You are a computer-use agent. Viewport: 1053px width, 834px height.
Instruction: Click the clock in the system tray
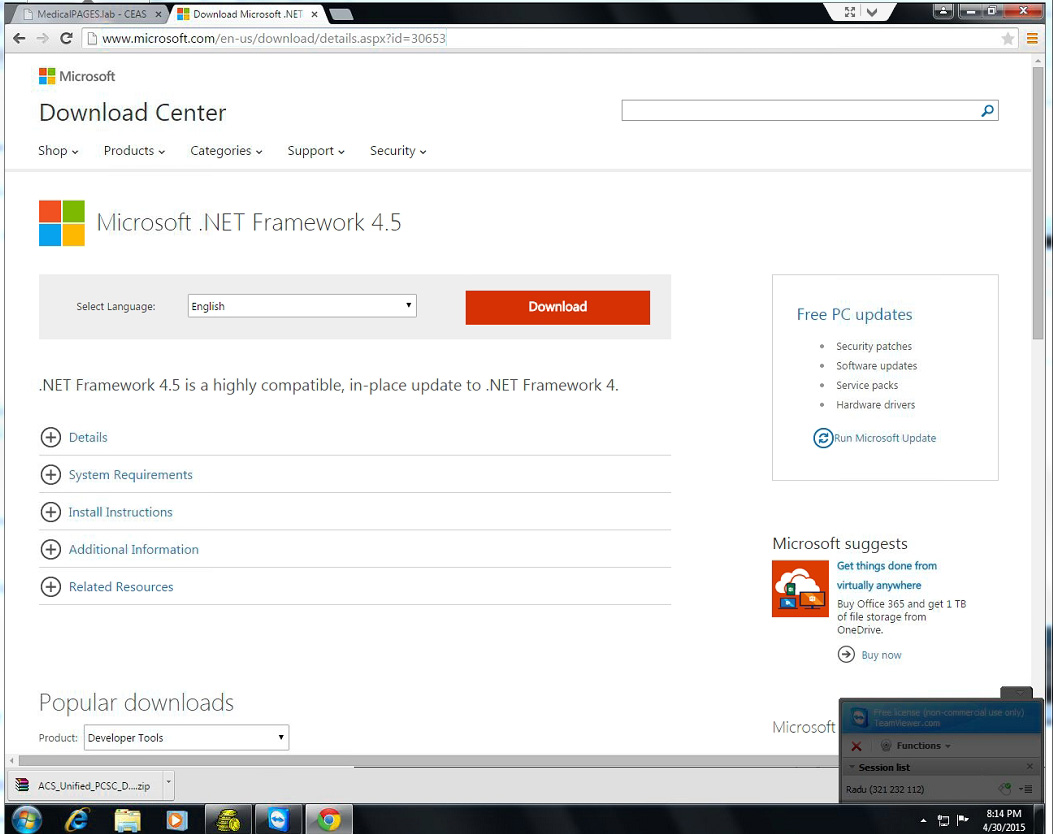[1004, 820]
